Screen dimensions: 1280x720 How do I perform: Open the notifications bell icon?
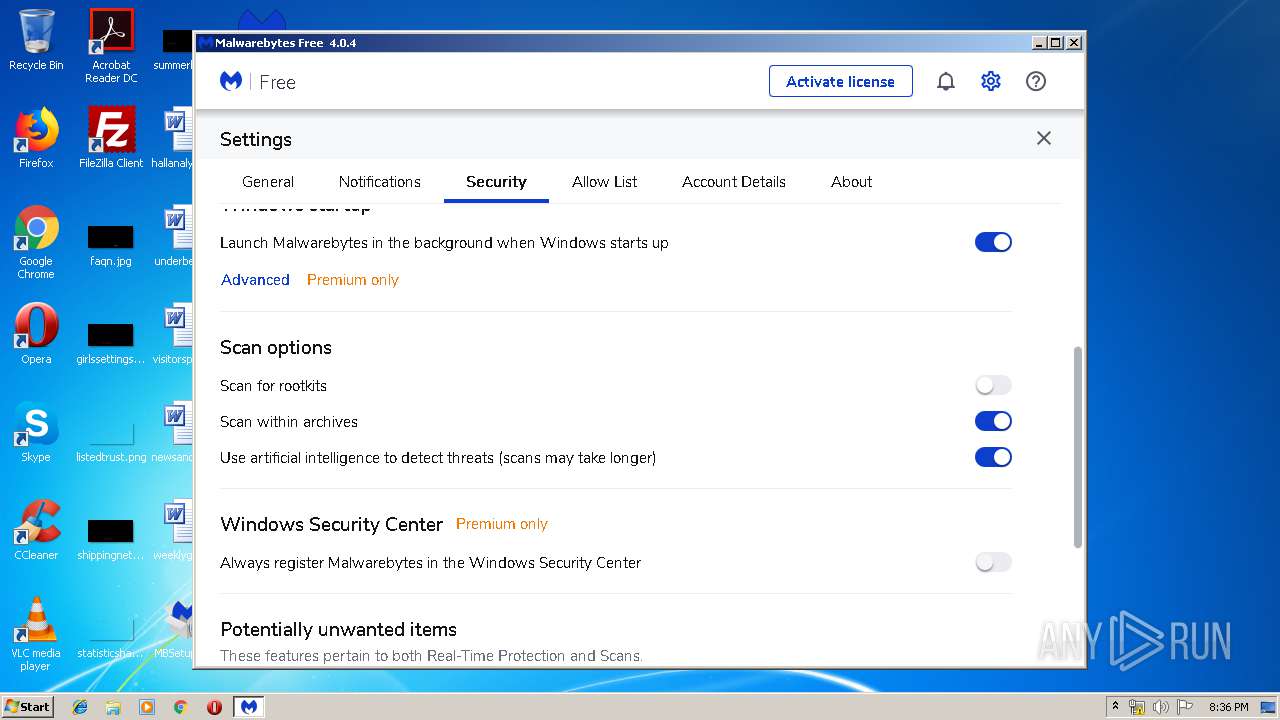click(945, 82)
